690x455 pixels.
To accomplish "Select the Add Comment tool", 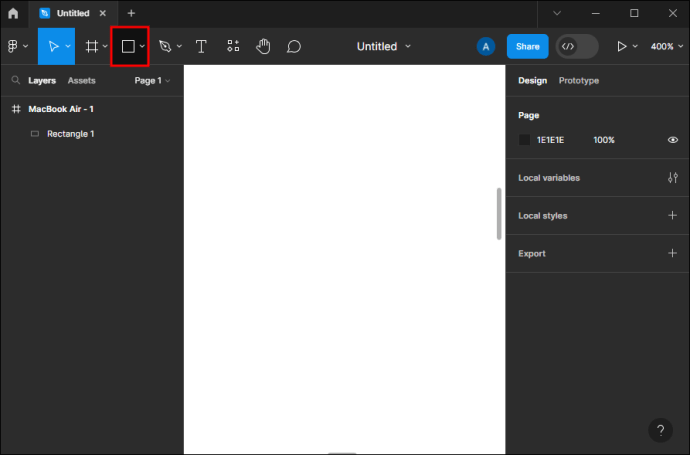I will (x=294, y=46).
